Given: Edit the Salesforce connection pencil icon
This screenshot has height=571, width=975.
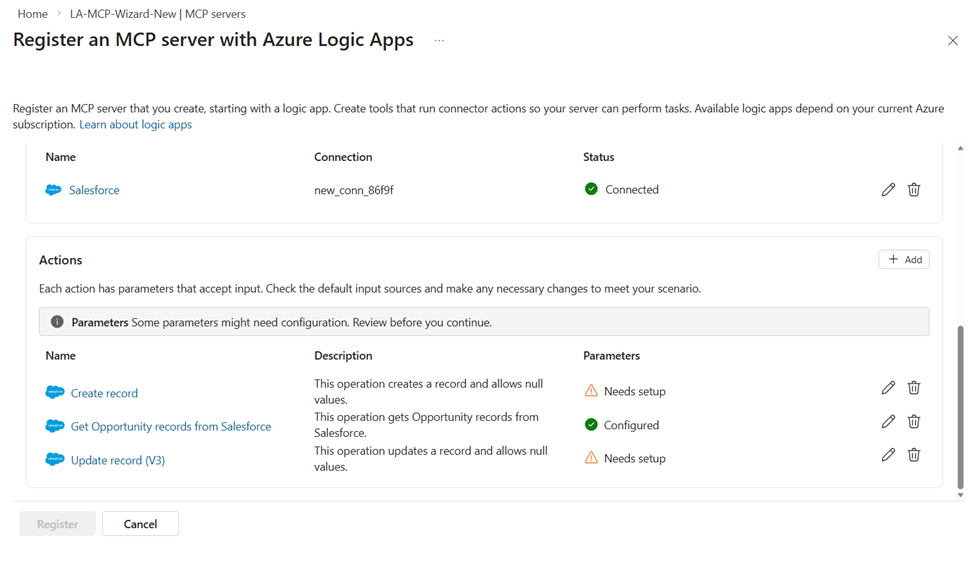Looking at the screenshot, I should (888, 190).
